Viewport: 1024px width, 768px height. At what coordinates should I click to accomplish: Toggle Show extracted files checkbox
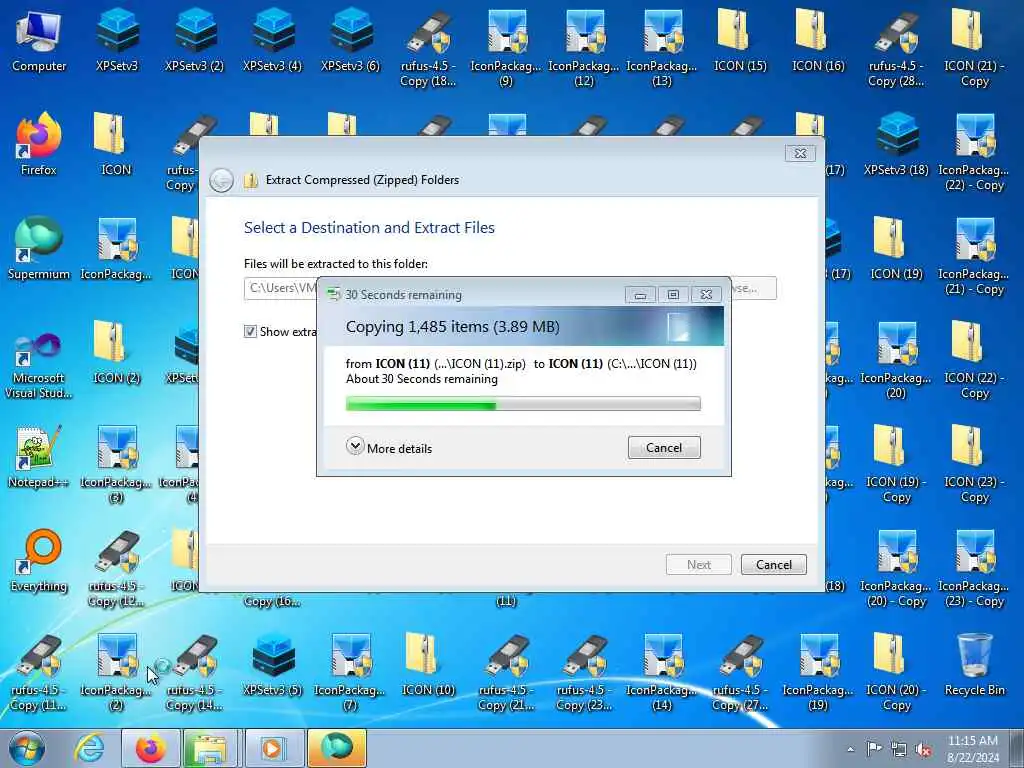250,331
